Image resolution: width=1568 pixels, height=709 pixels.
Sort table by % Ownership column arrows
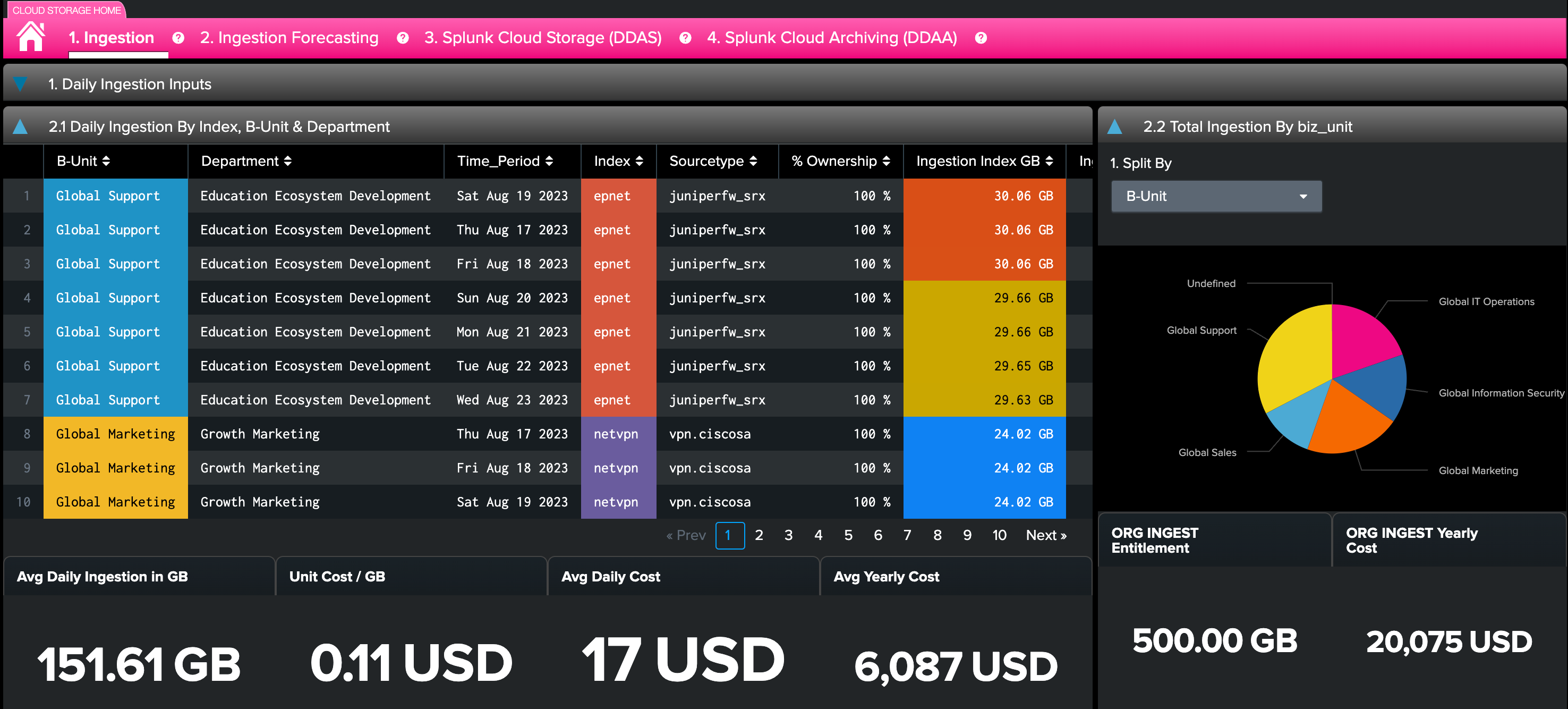point(887,161)
